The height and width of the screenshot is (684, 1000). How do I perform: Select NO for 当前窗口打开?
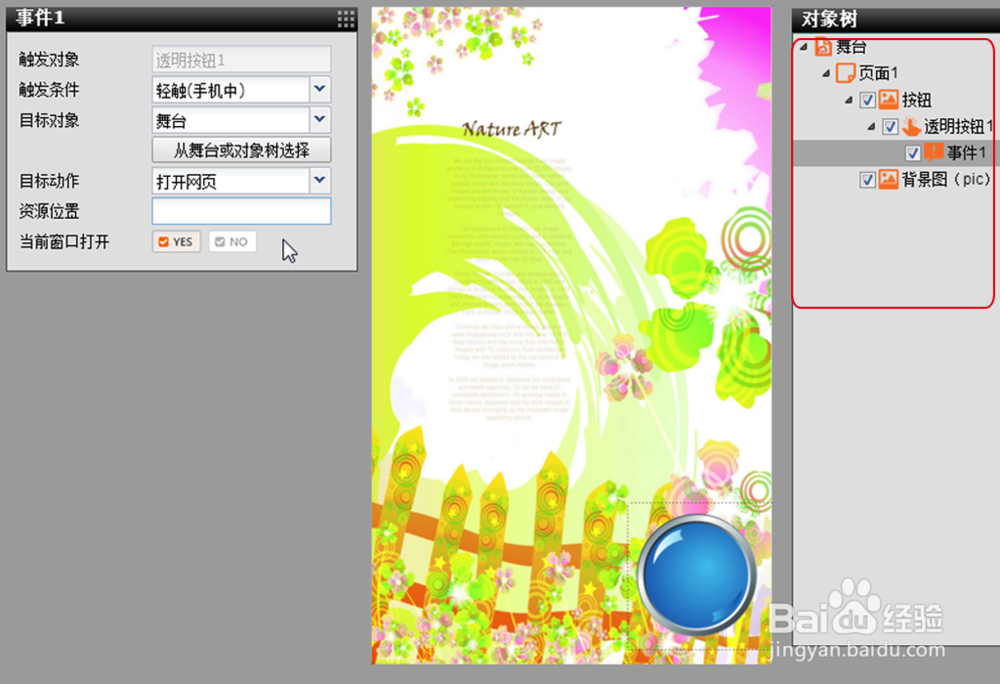232,242
